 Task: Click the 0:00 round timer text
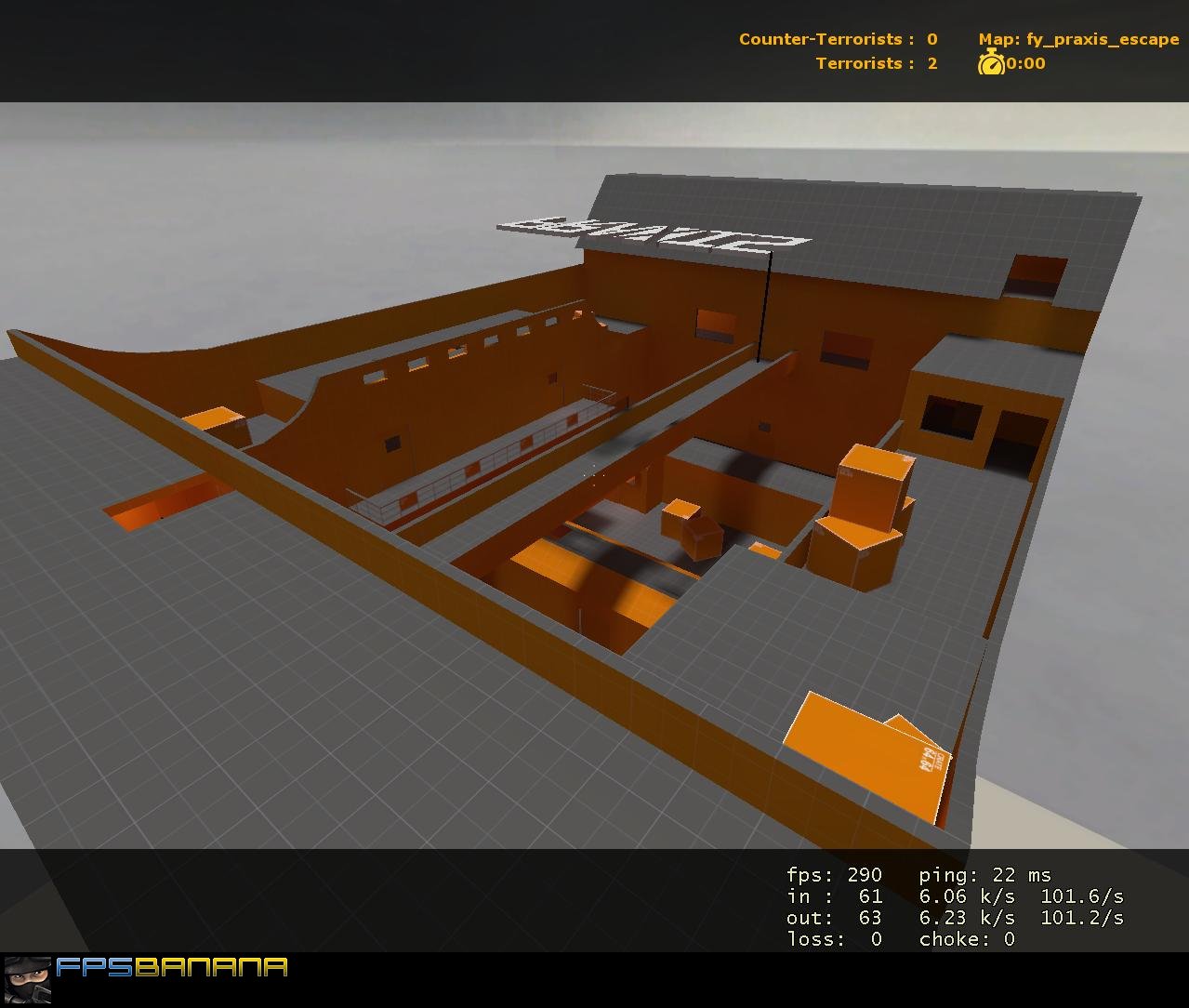tap(1025, 63)
